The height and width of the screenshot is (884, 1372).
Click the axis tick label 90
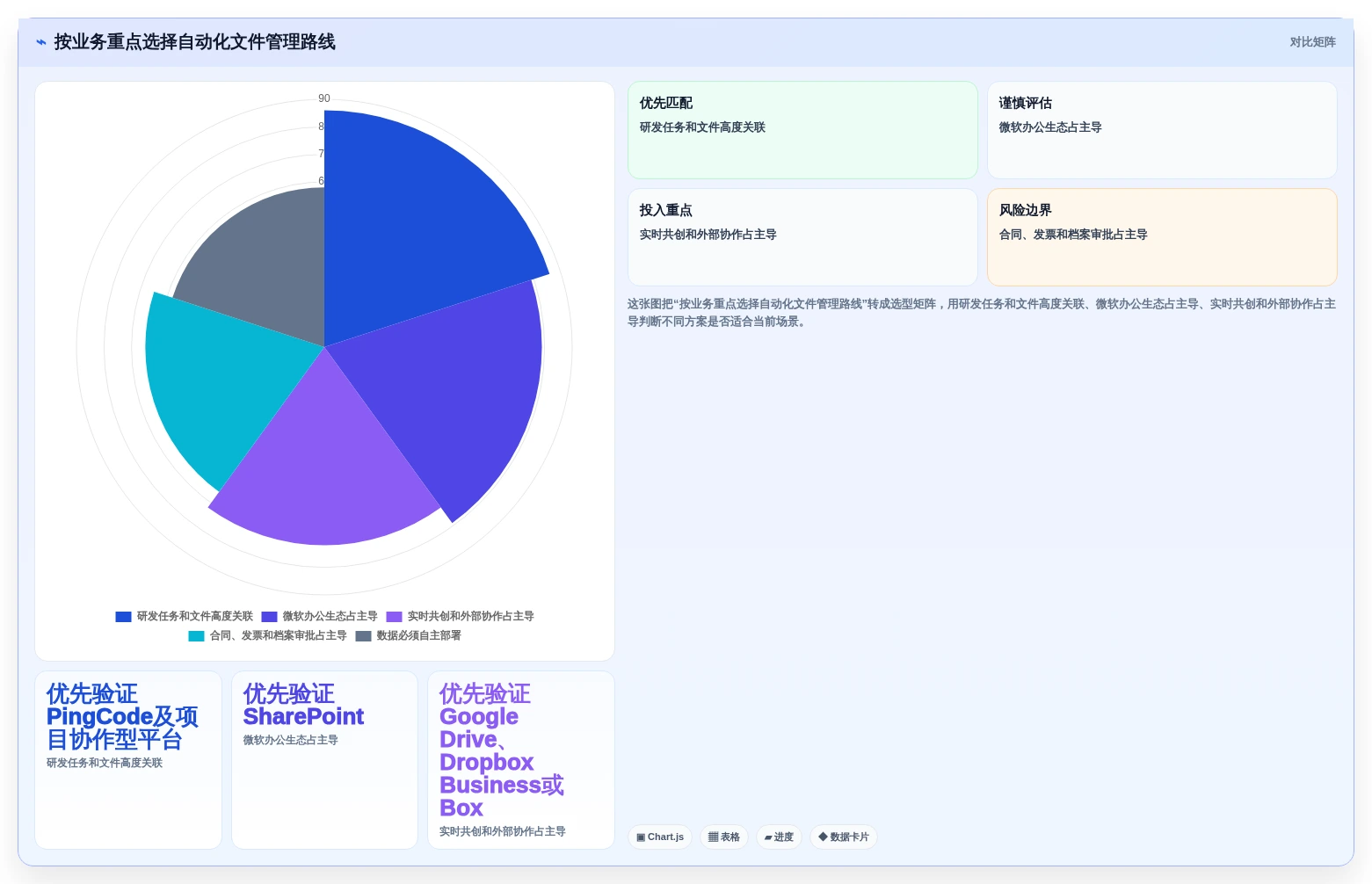point(324,98)
